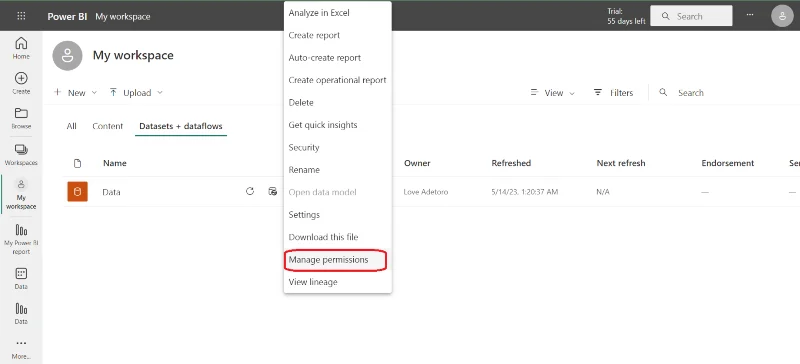This screenshot has height=364, width=800.
Task: Go to Home in the sidebar
Action: 21,48
